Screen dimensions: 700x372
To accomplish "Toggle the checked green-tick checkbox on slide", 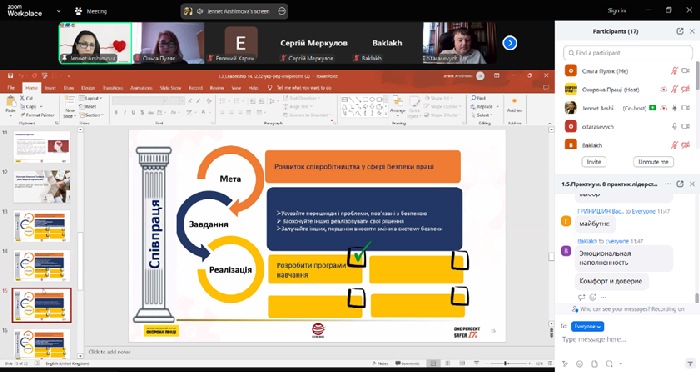I will [x=357, y=257].
